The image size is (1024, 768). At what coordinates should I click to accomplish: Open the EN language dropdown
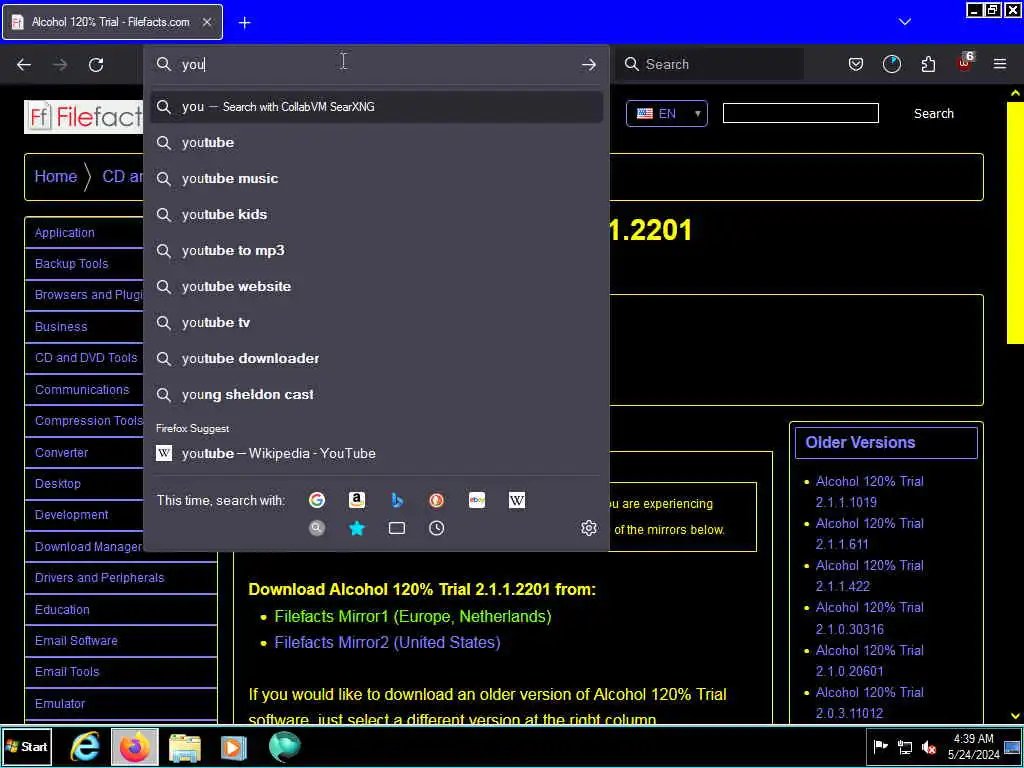667,114
